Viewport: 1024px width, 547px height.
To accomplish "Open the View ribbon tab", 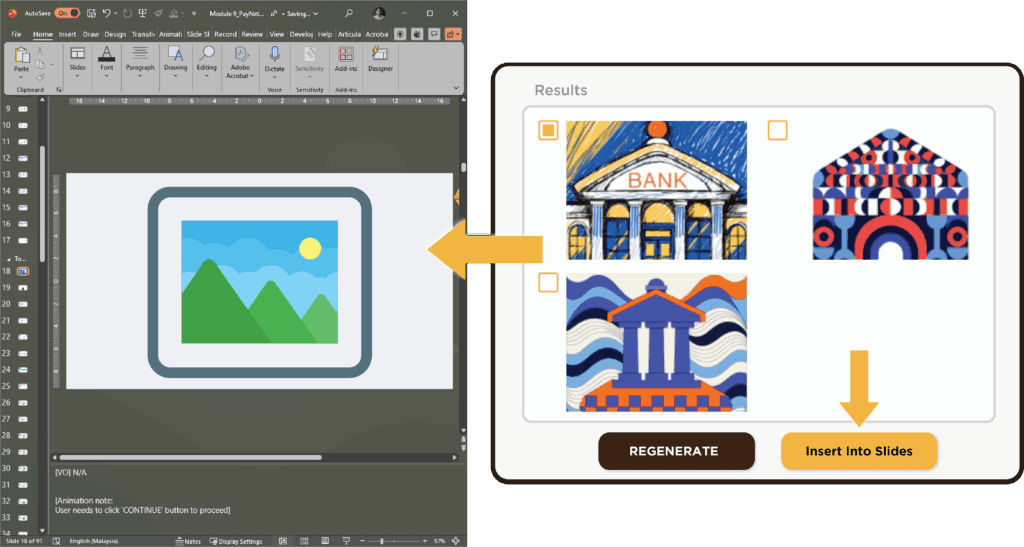I will click(277, 34).
